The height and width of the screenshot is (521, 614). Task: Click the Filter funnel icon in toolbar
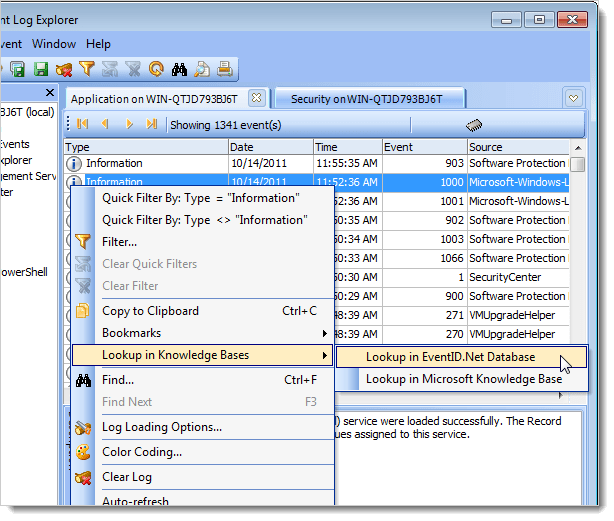87,69
